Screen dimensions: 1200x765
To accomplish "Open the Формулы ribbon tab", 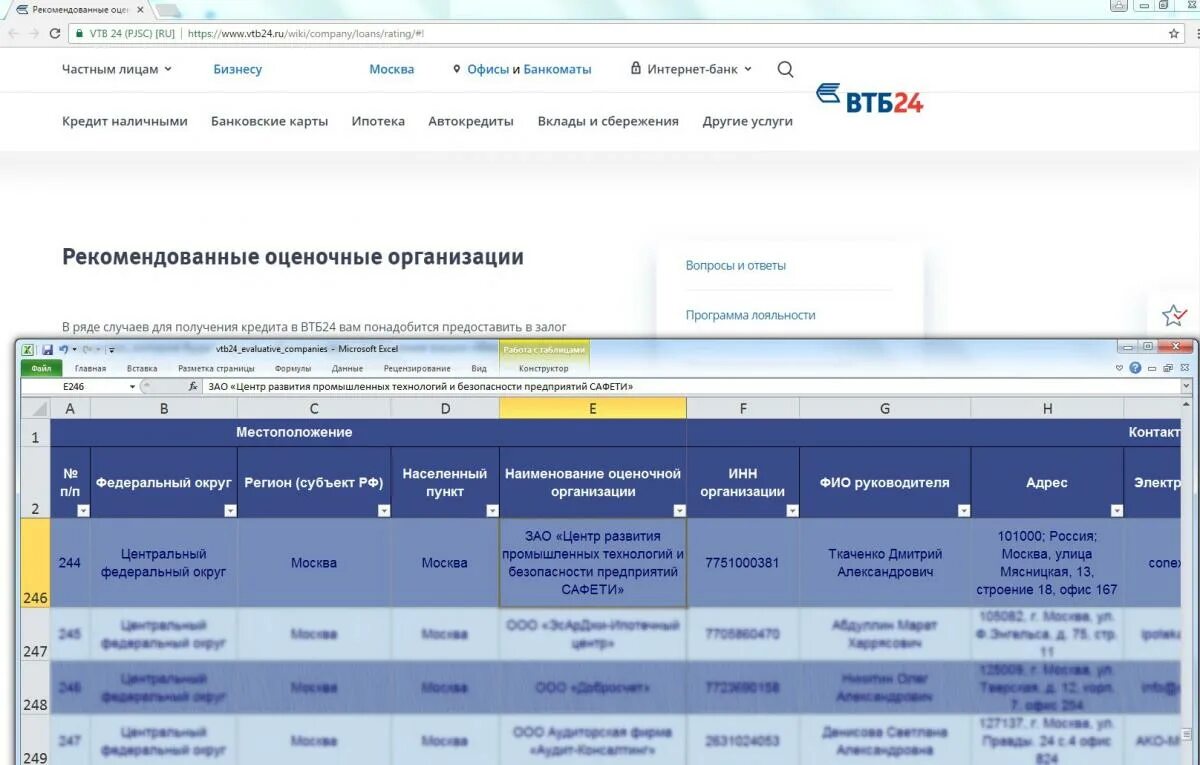I will pyautogui.click(x=293, y=368).
